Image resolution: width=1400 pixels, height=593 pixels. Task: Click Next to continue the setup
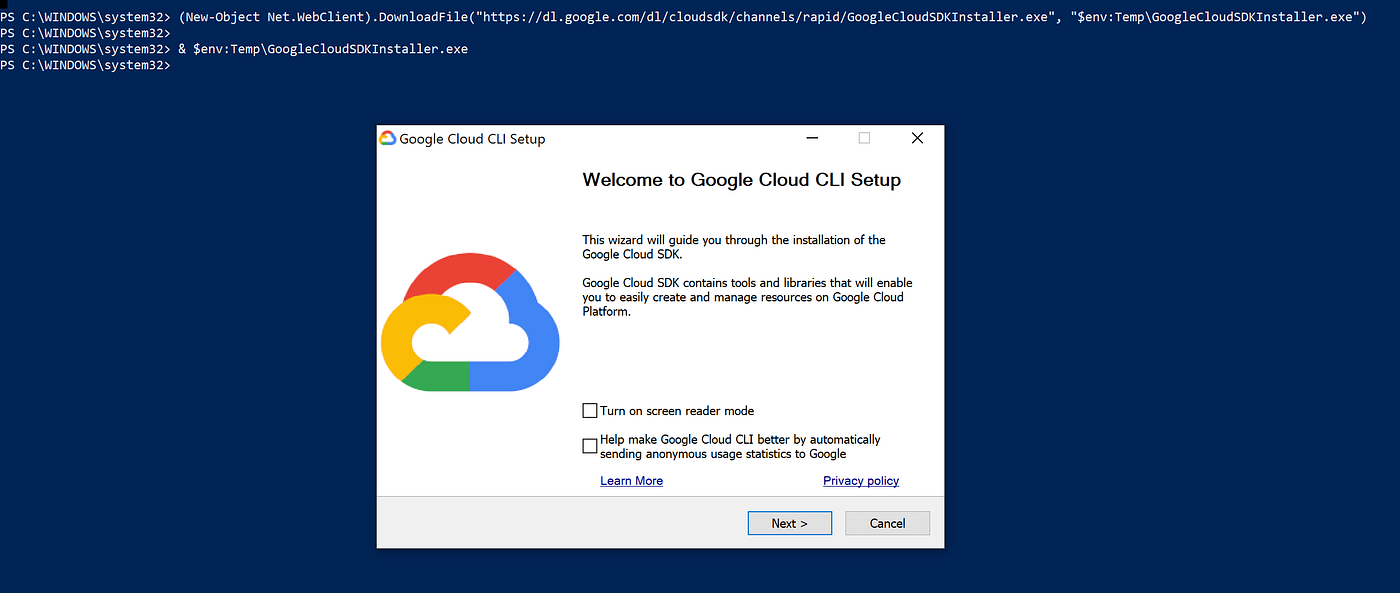tap(789, 522)
